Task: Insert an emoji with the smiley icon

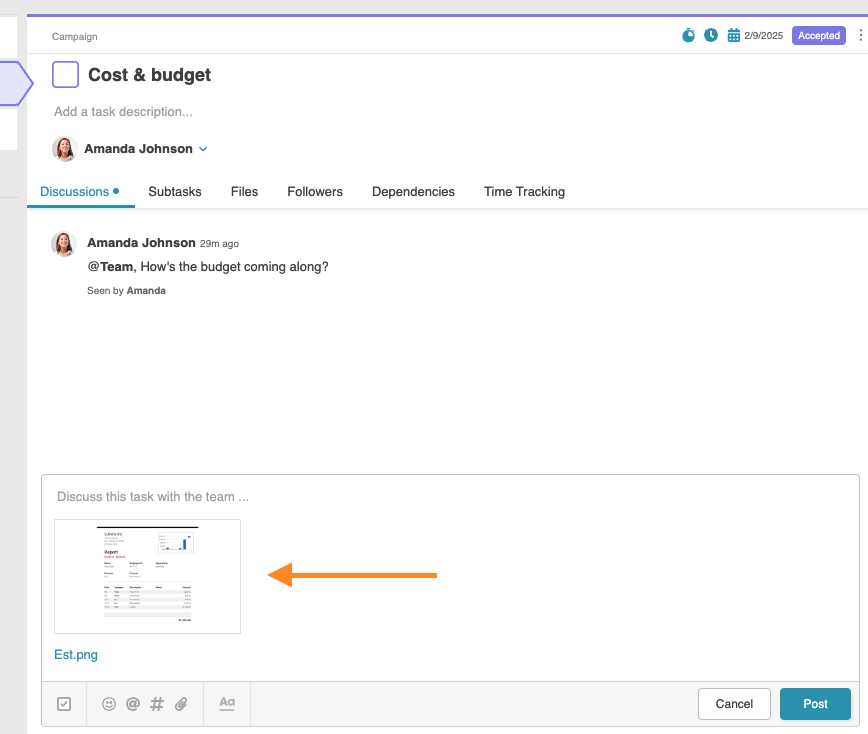Action: click(109, 704)
